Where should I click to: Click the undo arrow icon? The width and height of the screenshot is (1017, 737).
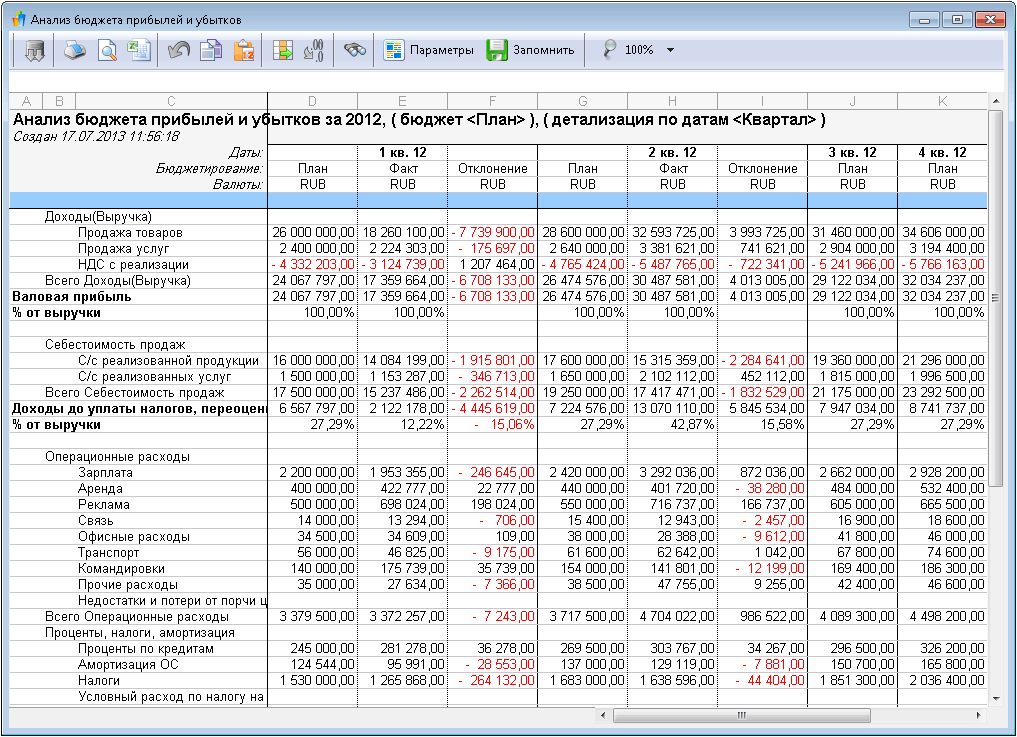179,50
